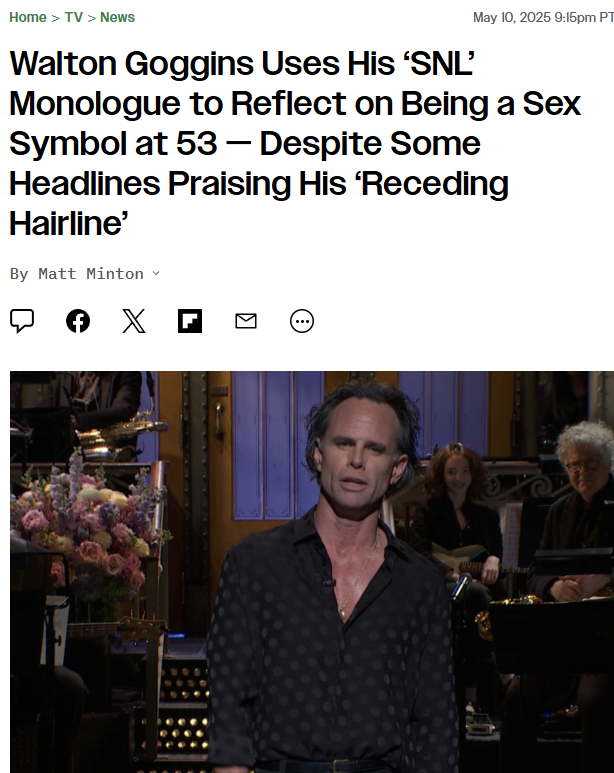Email the article using envelope icon
The width and height of the screenshot is (614, 773).
tap(246, 321)
